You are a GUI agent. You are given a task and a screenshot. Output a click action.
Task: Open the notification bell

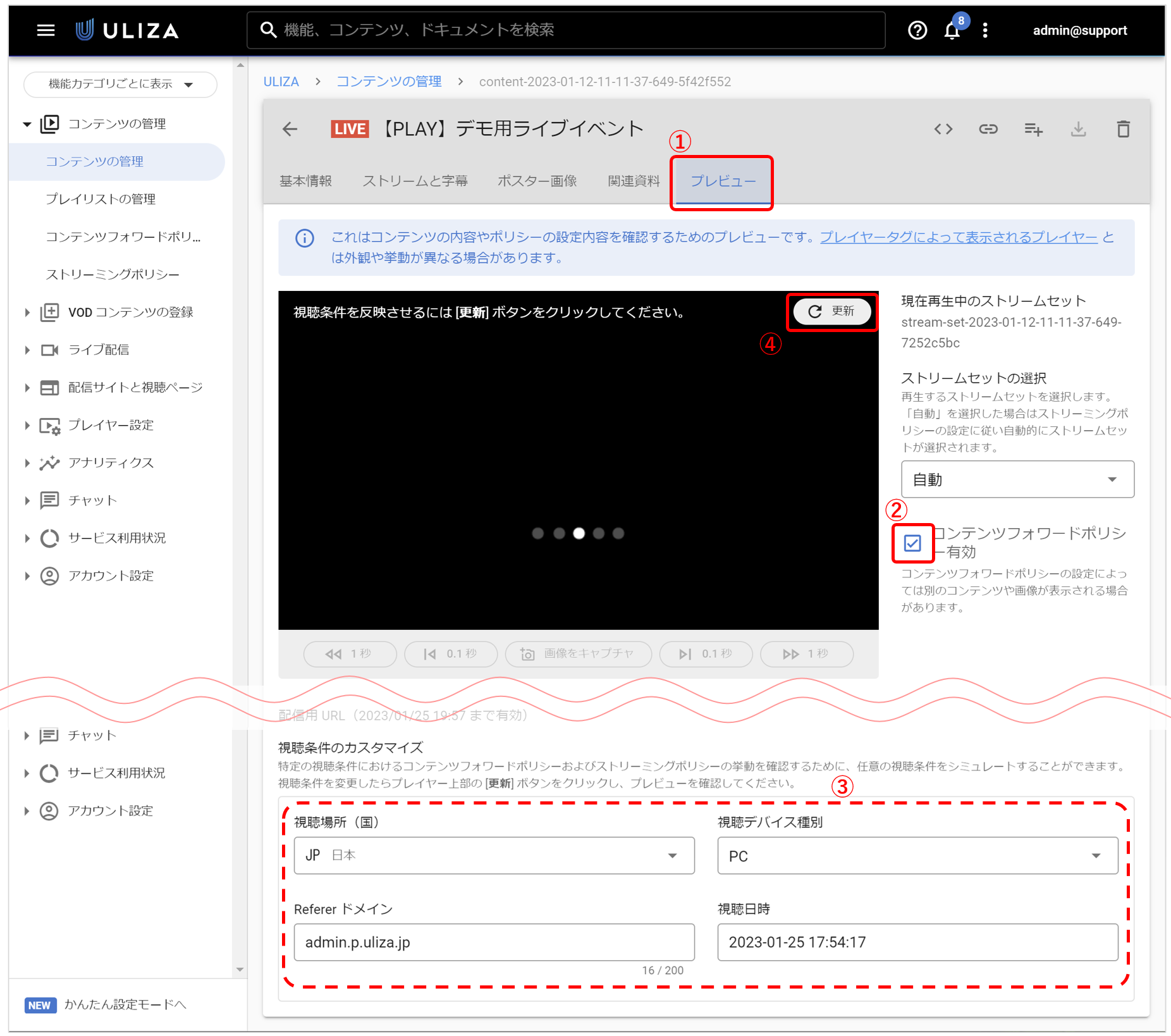[x=952, y=30]
